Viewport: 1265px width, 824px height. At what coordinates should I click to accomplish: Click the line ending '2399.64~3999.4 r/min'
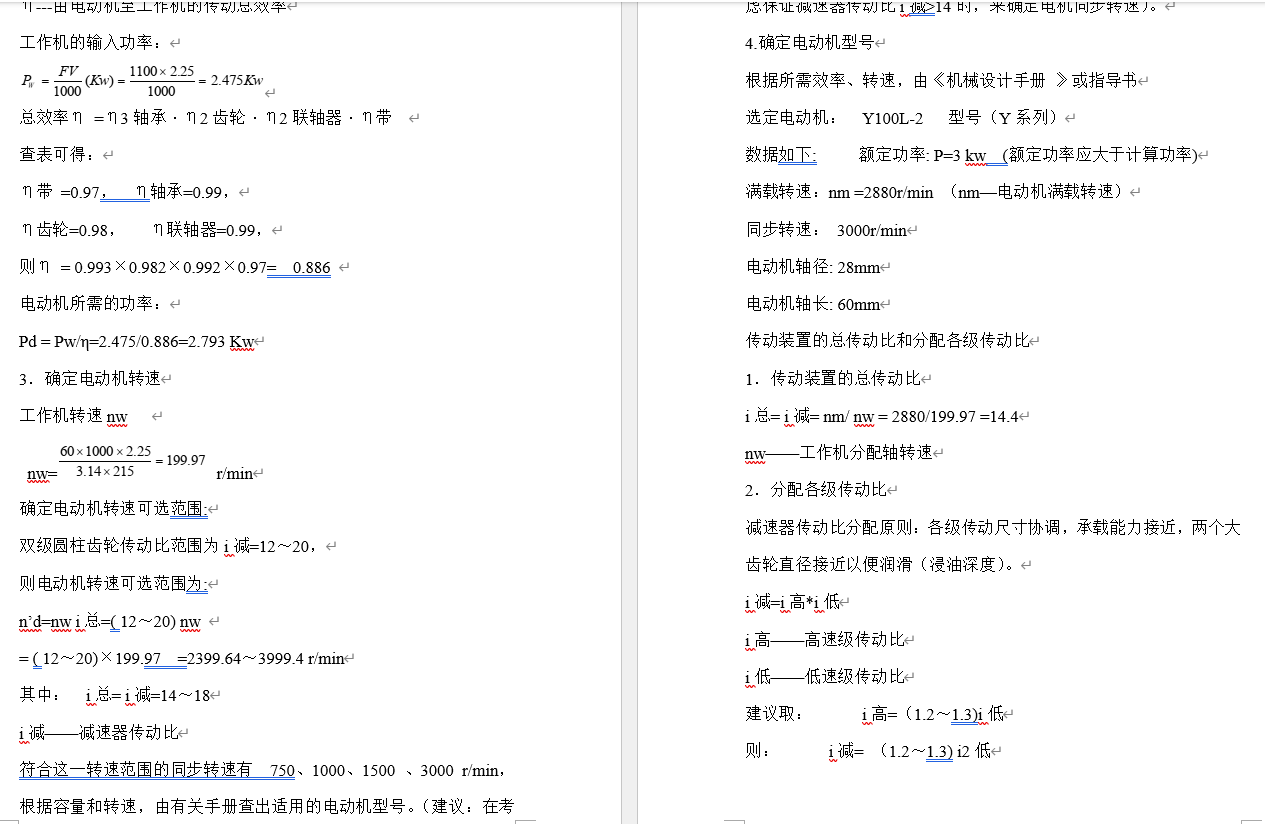click(183, 659)
